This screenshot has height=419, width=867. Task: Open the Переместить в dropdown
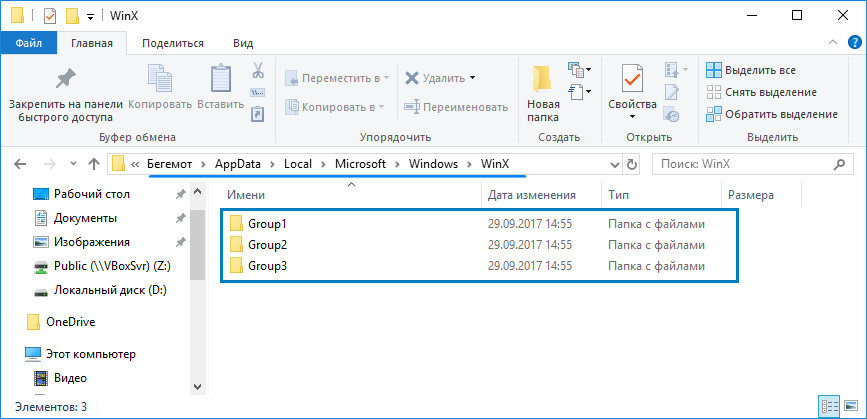387,78
